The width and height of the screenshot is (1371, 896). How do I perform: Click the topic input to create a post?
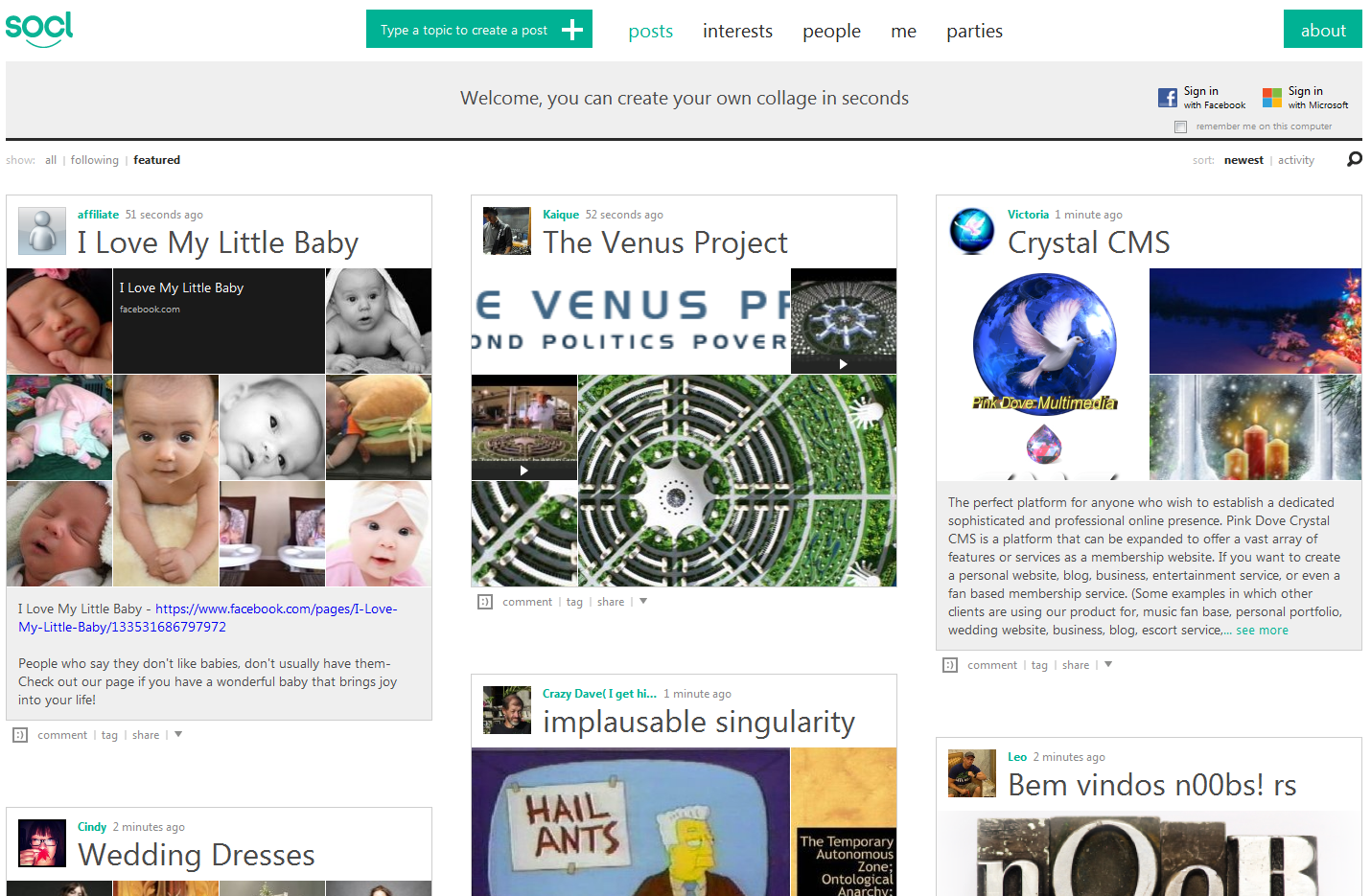pos(464,30)
